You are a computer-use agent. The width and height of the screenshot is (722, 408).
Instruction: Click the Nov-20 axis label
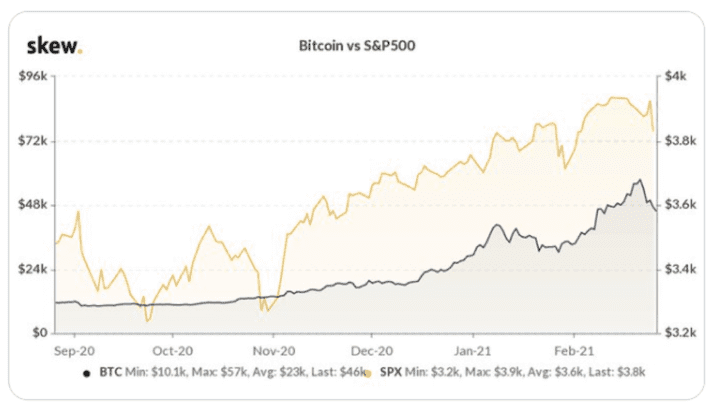(274, 351)
